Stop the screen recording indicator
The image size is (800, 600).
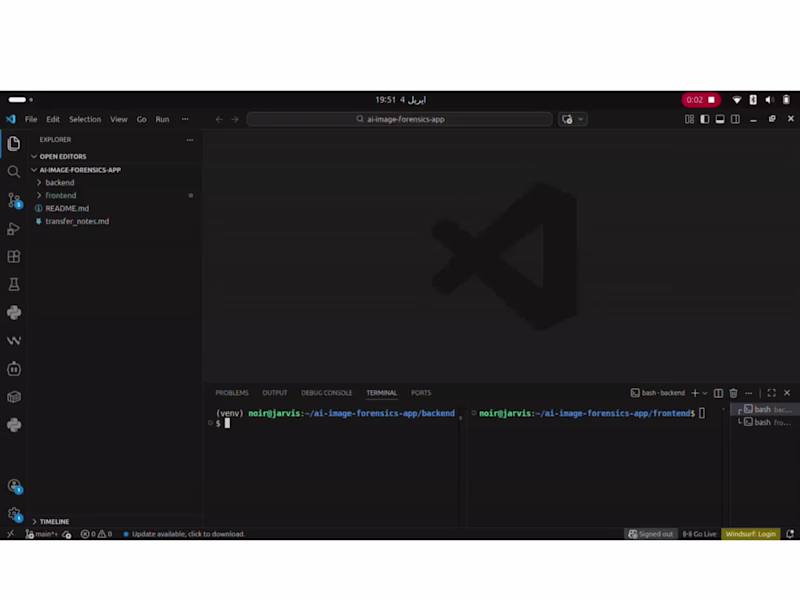click(701, 99)
